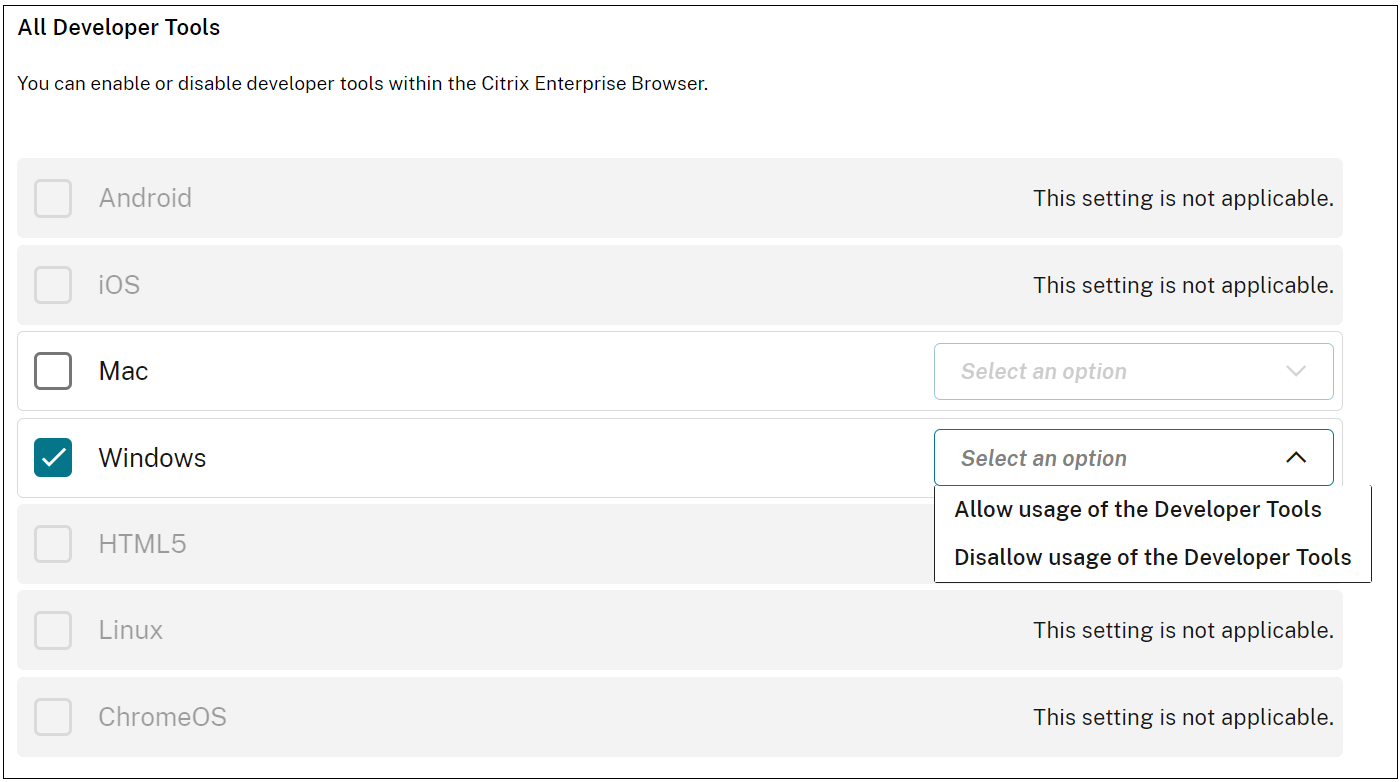
Task: Toggle the iOS checkbox
Action: point(53,285)
